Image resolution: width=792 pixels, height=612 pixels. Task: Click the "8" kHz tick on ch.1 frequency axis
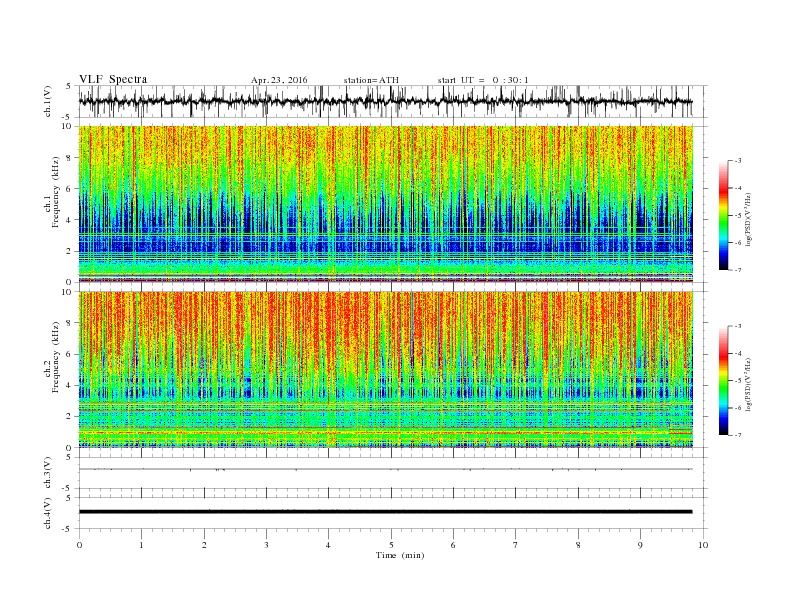pos(70,158)
